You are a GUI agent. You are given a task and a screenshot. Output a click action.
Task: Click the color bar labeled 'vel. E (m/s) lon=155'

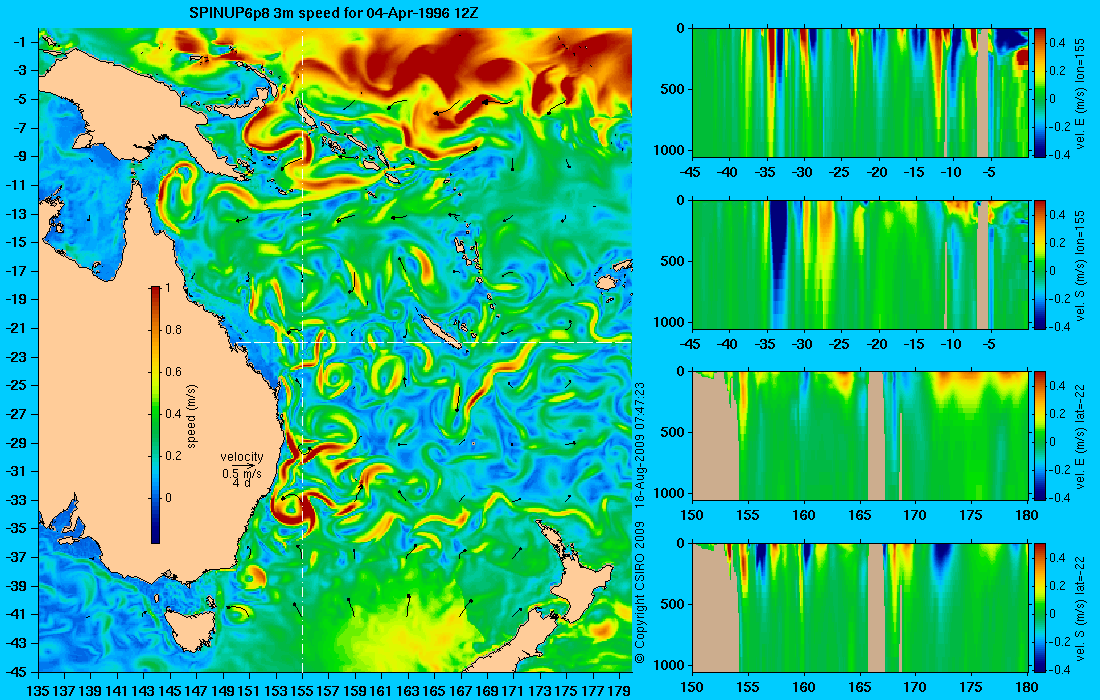[1040, 92]
